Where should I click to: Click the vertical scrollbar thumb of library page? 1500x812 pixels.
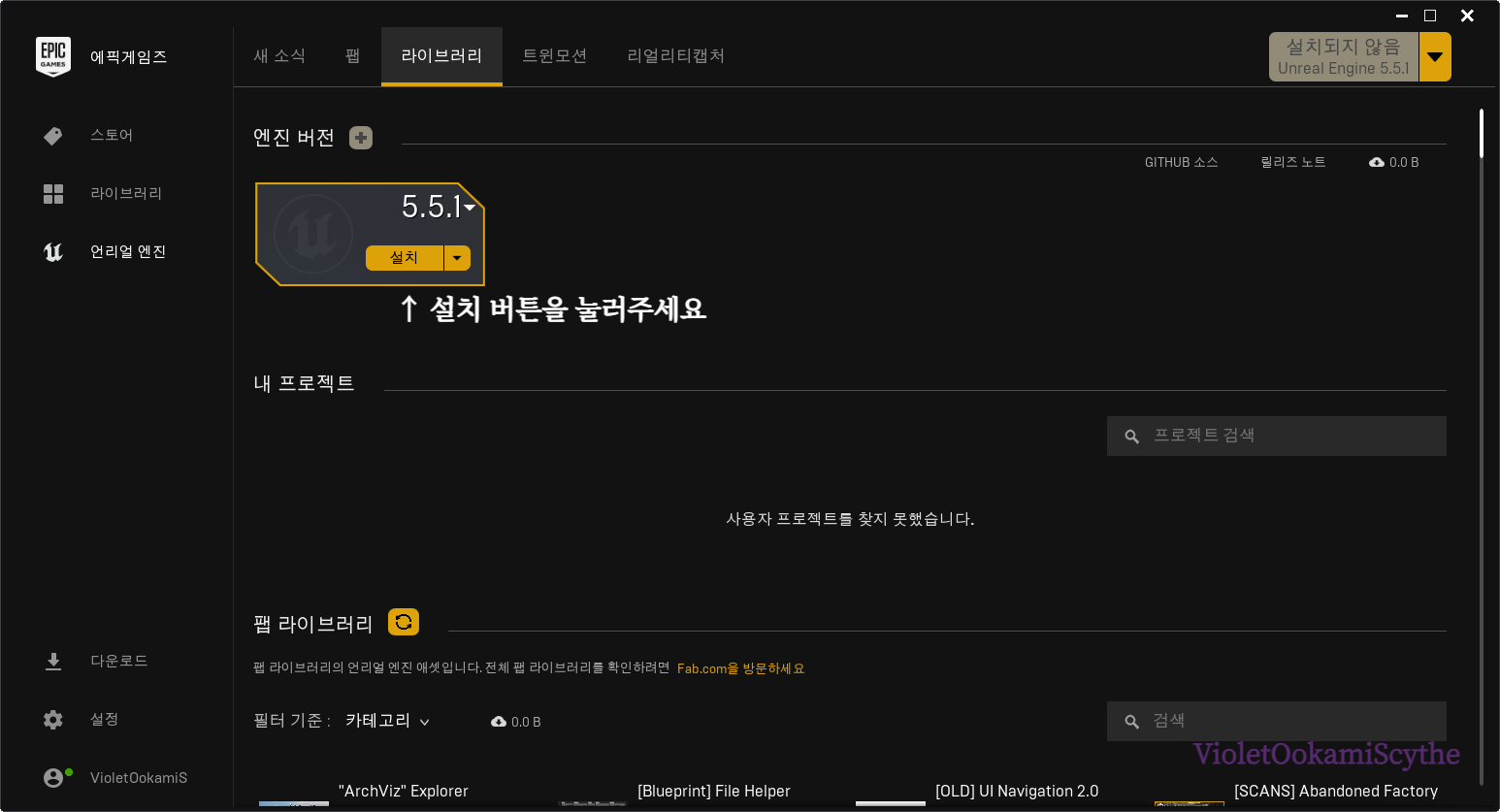[1482, 133]
